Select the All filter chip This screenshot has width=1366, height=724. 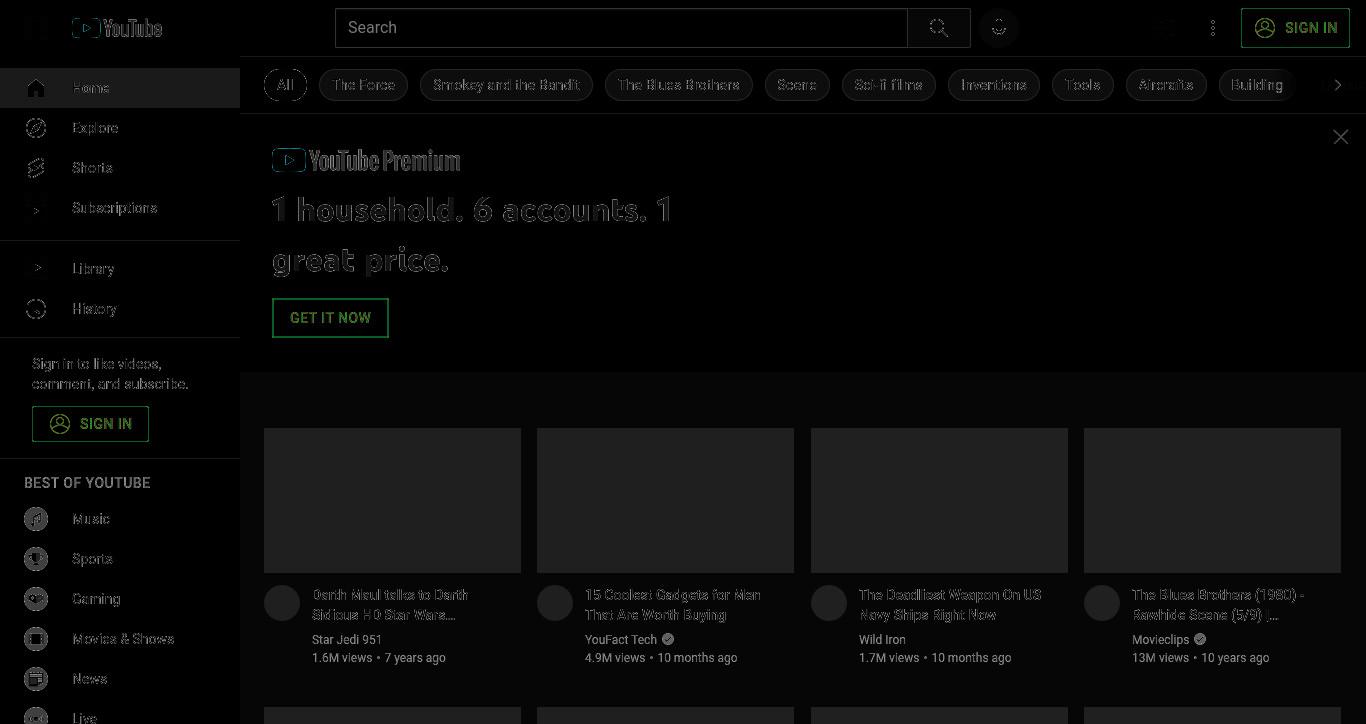tap(285, 85)
